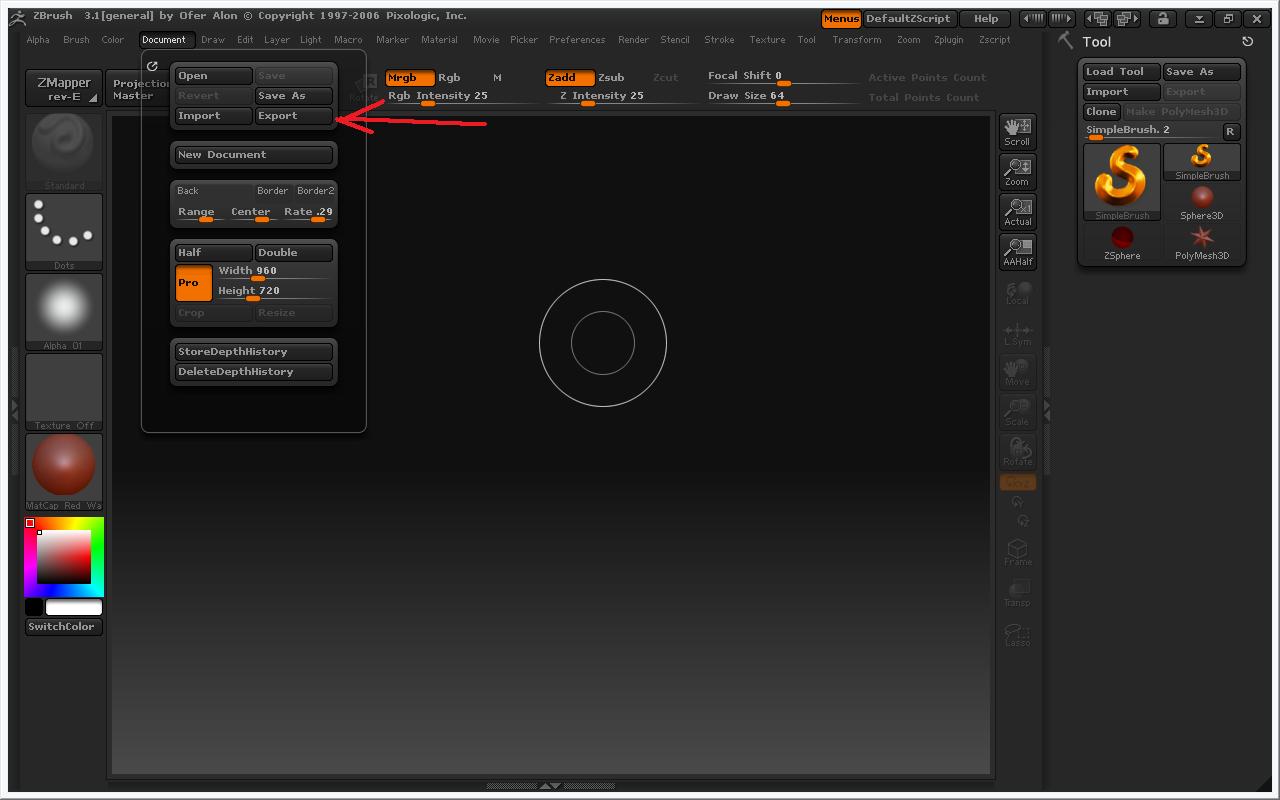Select the Rotate icon in right shelf
The image size is (1280, 800).
coord(1017,452)
